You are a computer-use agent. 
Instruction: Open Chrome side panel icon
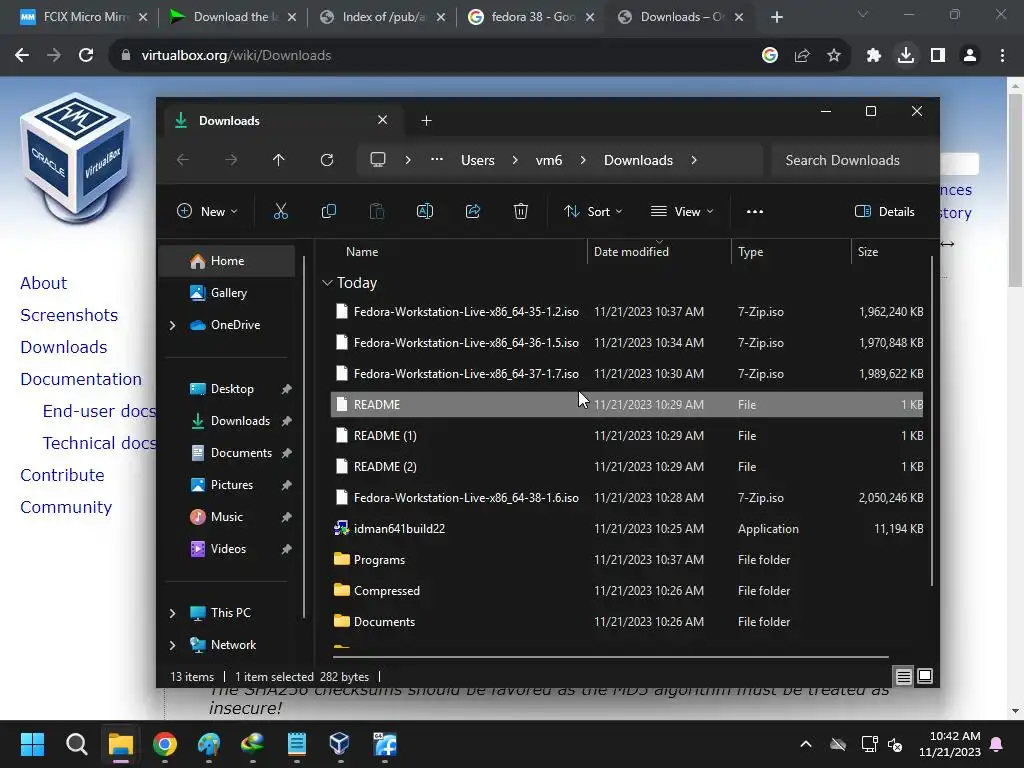click(x=938, y=56)
